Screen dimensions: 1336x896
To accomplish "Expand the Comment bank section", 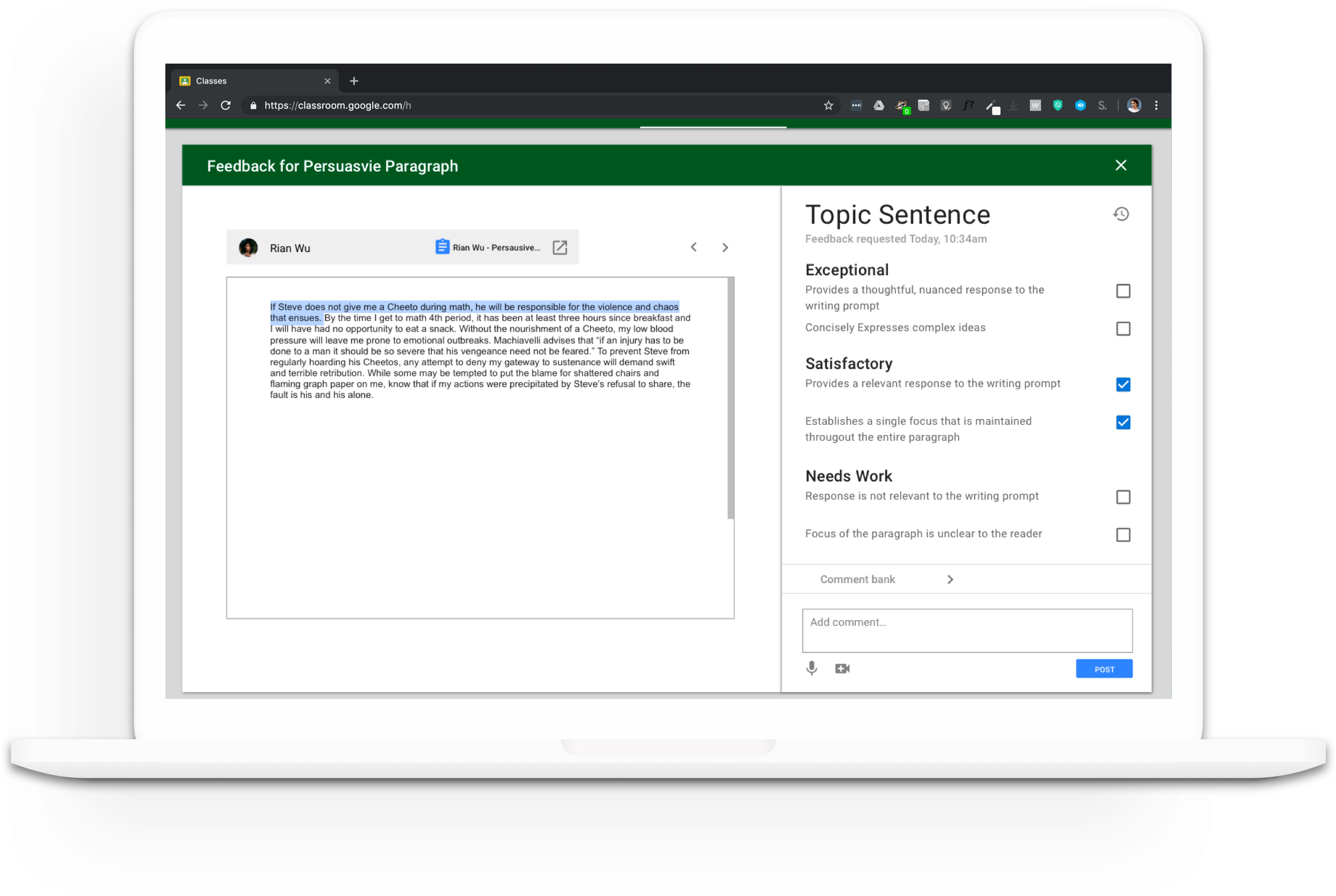I will click(x=950, y=579).
